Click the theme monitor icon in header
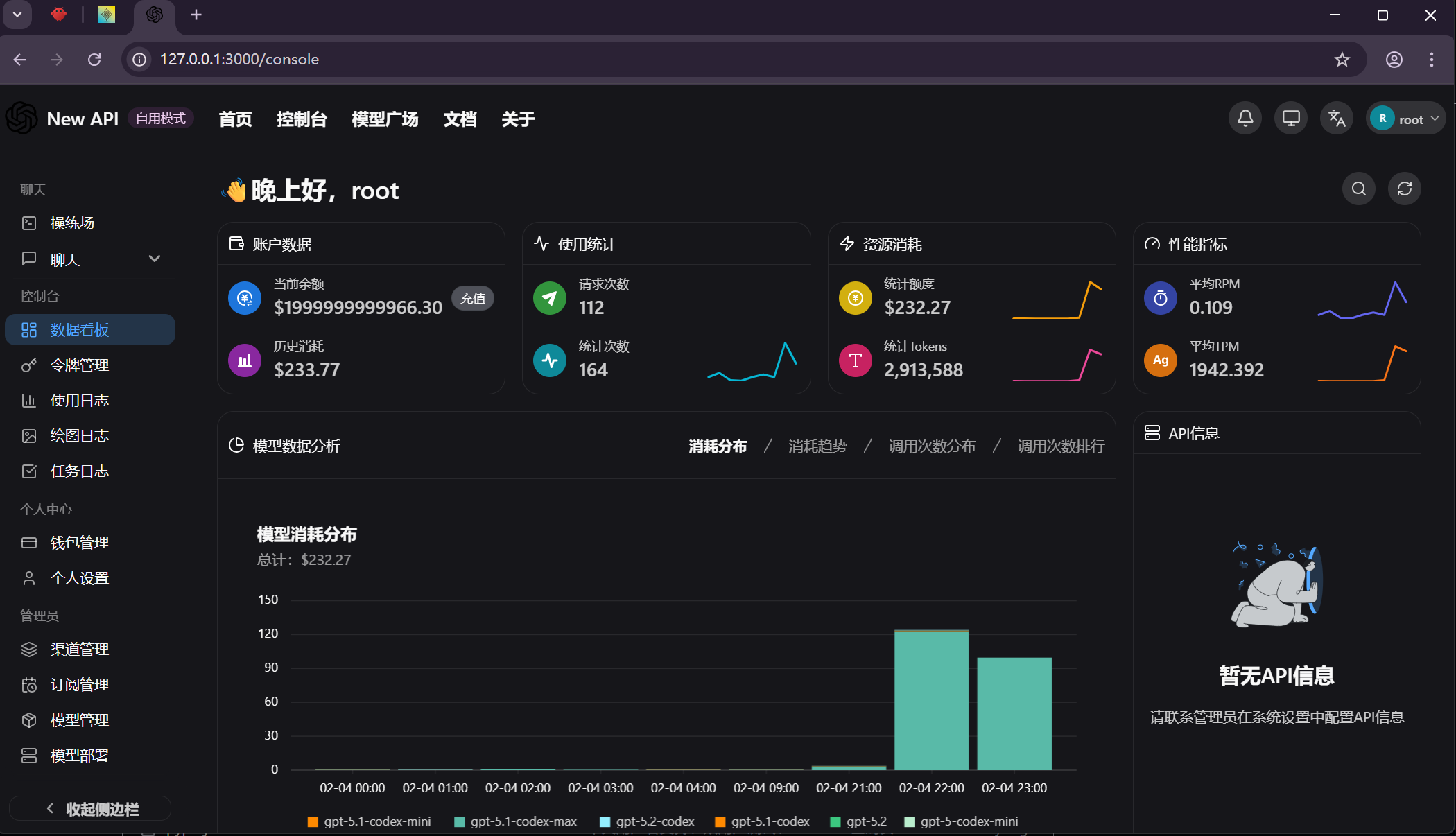 tap(1291, 119)
